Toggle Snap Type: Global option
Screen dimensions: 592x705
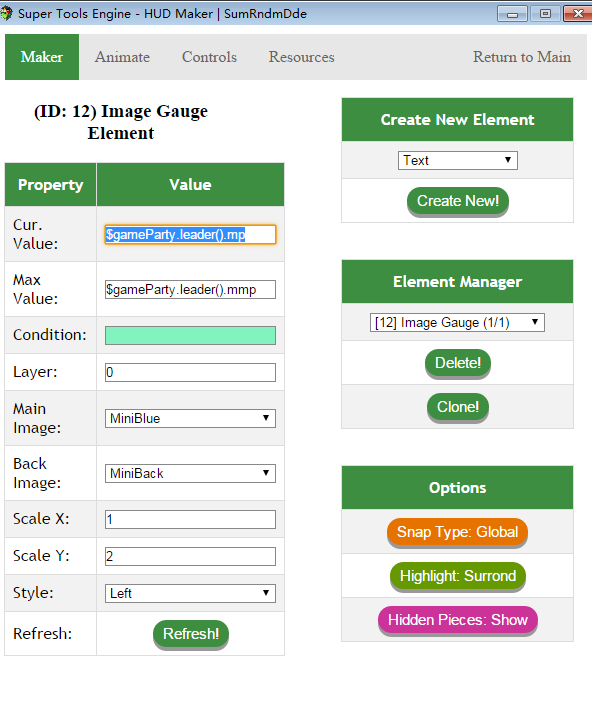coord(457,532)
